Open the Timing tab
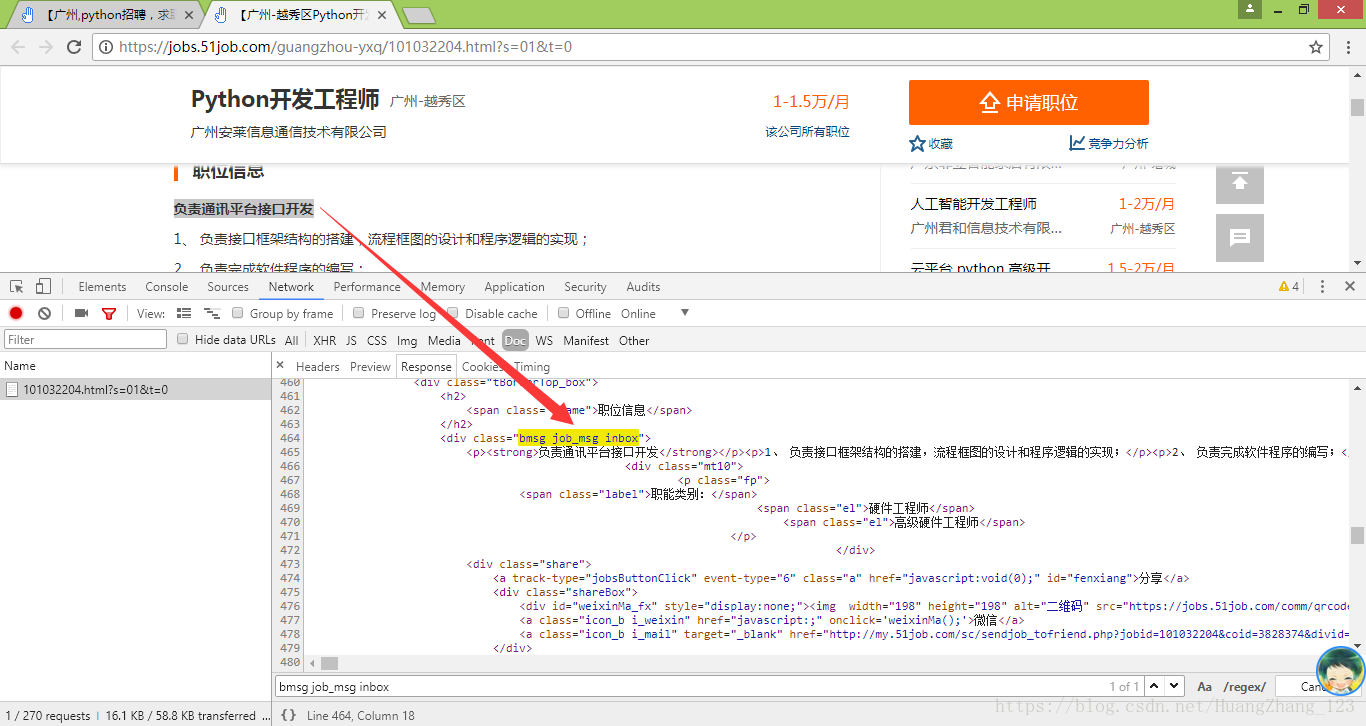 click(532, 367)
